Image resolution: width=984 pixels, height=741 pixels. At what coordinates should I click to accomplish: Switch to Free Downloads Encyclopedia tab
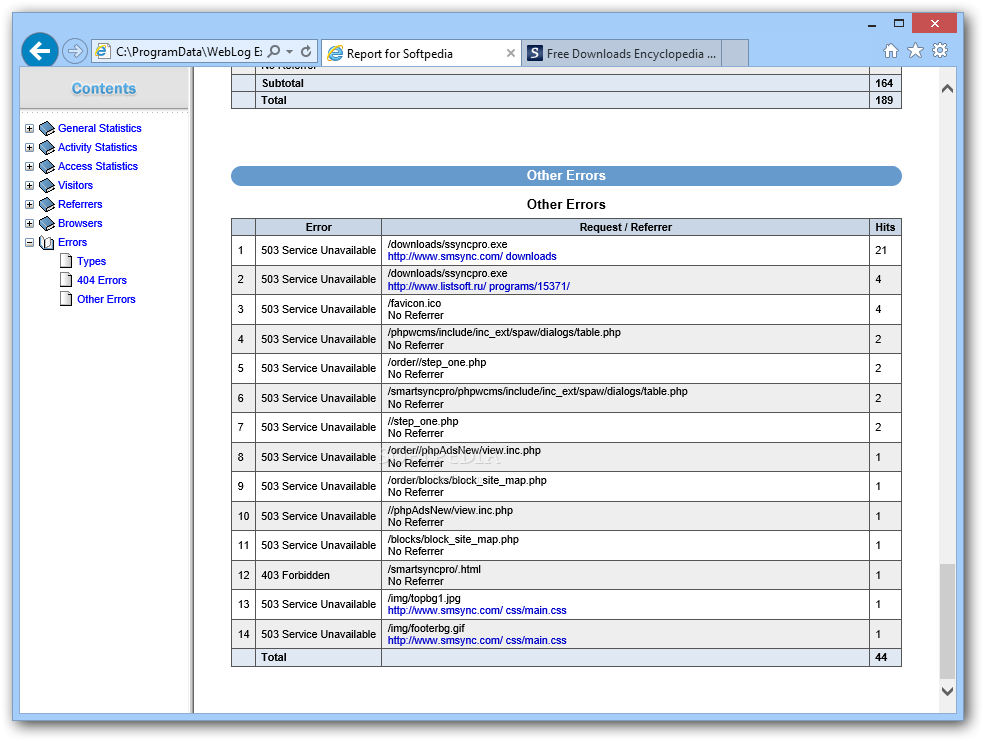621,53
